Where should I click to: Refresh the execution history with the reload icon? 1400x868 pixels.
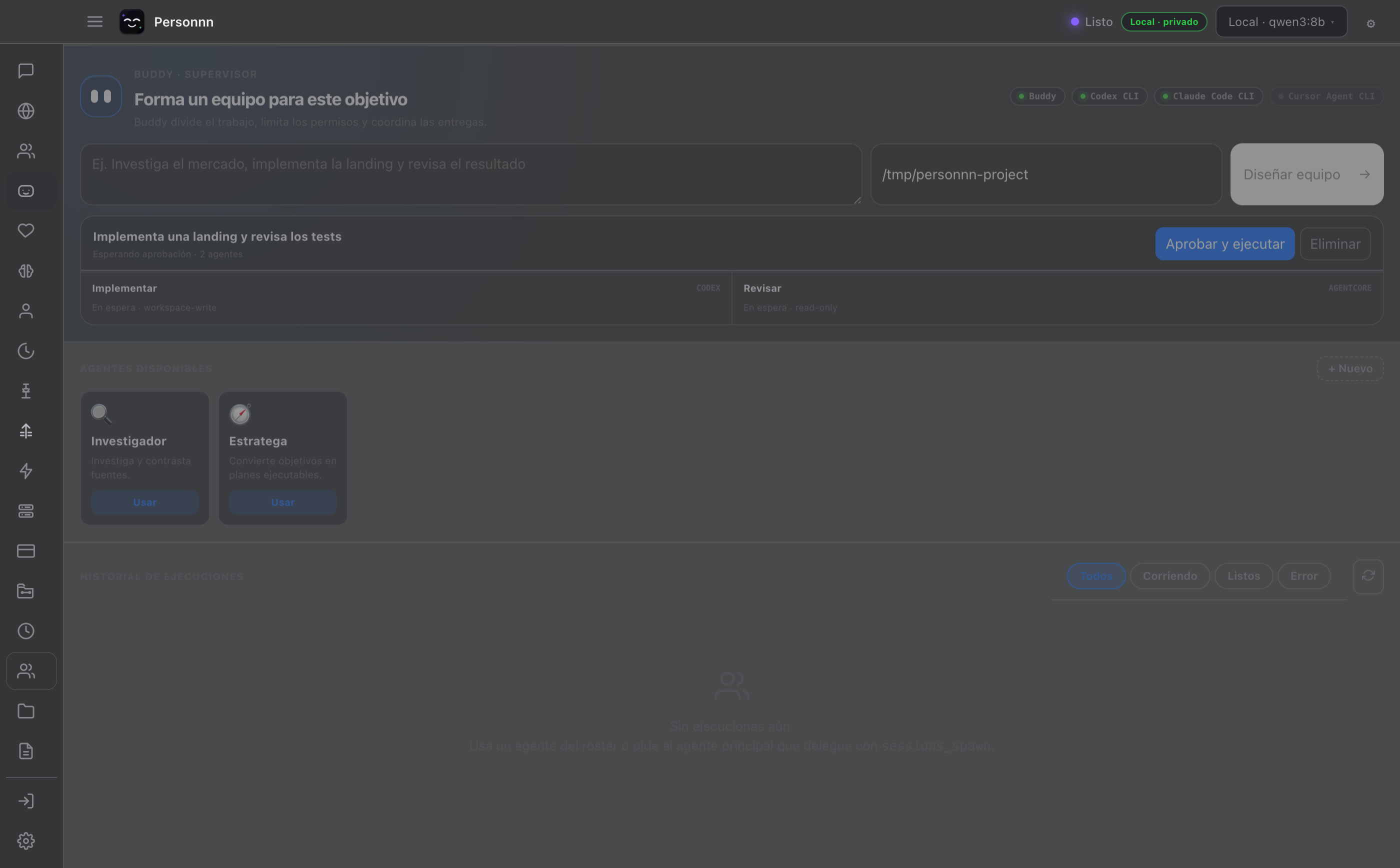(1368, 576)
